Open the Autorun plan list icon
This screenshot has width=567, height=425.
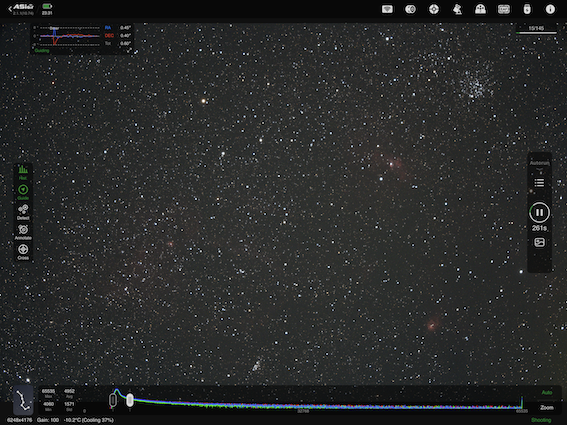539,183
